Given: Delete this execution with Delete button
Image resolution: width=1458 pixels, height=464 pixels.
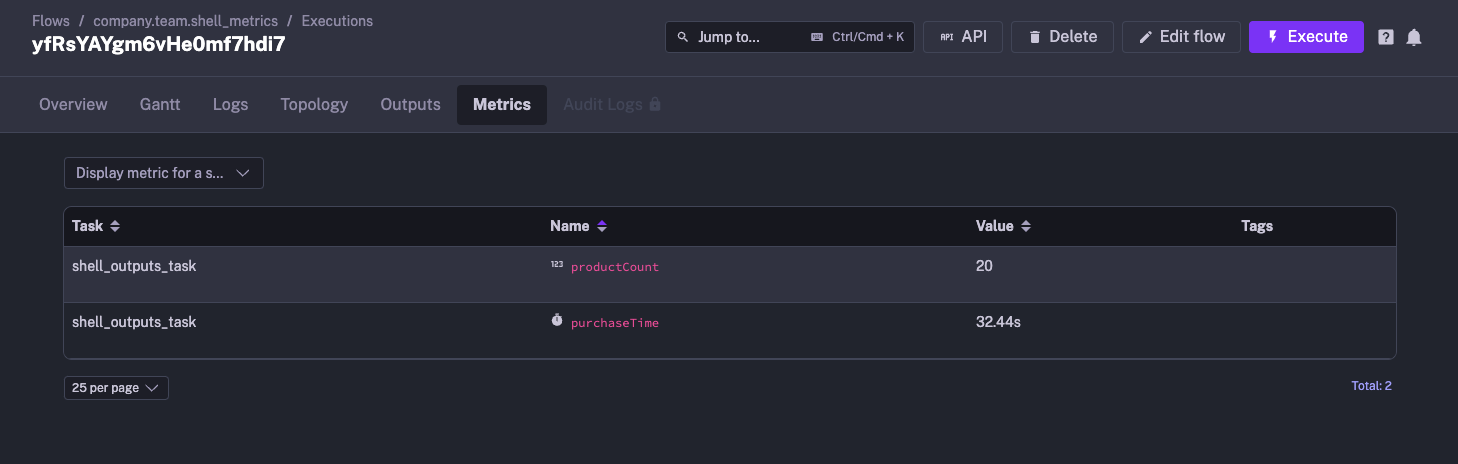Looking at the screenshot, I should pyautogui.click(x=1062, y=37).
